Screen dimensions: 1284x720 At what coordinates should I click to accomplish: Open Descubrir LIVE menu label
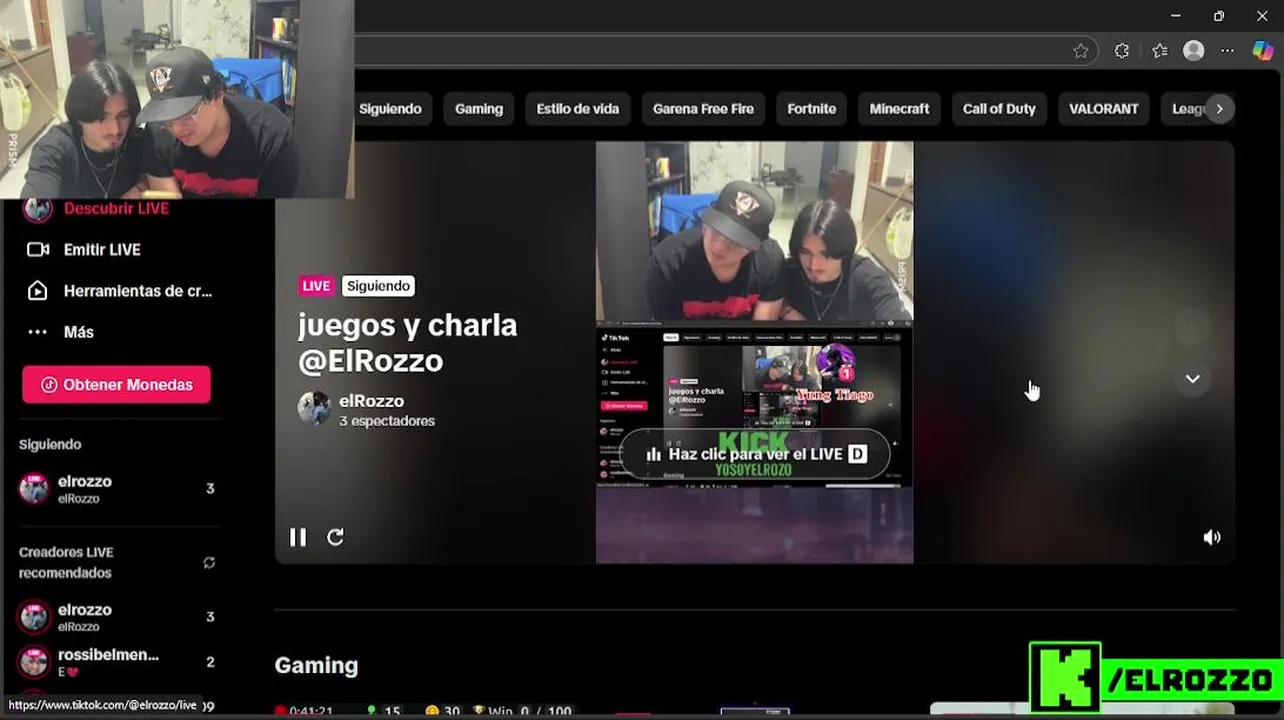[x=116, y=209]
